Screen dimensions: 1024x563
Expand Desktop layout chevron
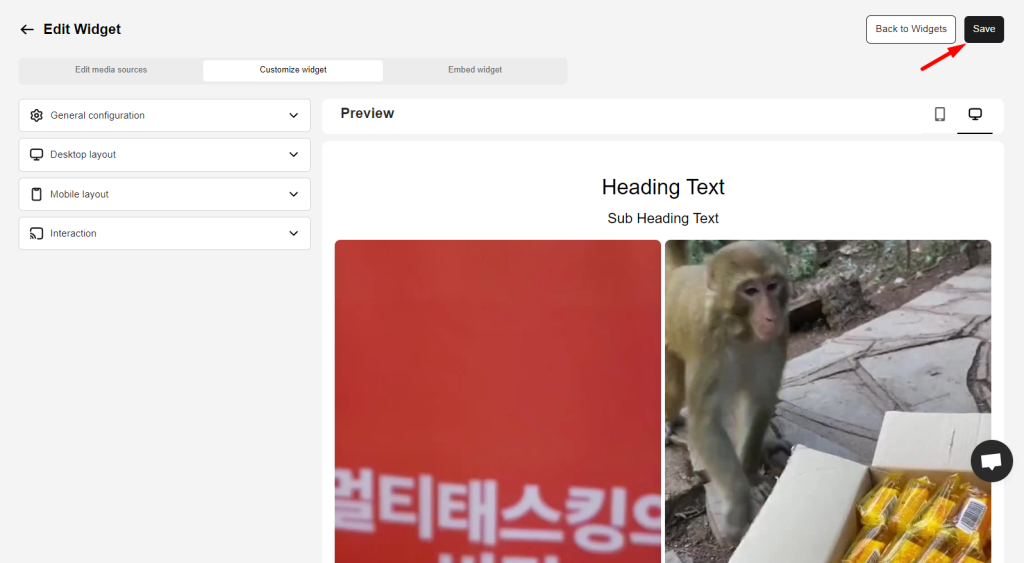294,155
